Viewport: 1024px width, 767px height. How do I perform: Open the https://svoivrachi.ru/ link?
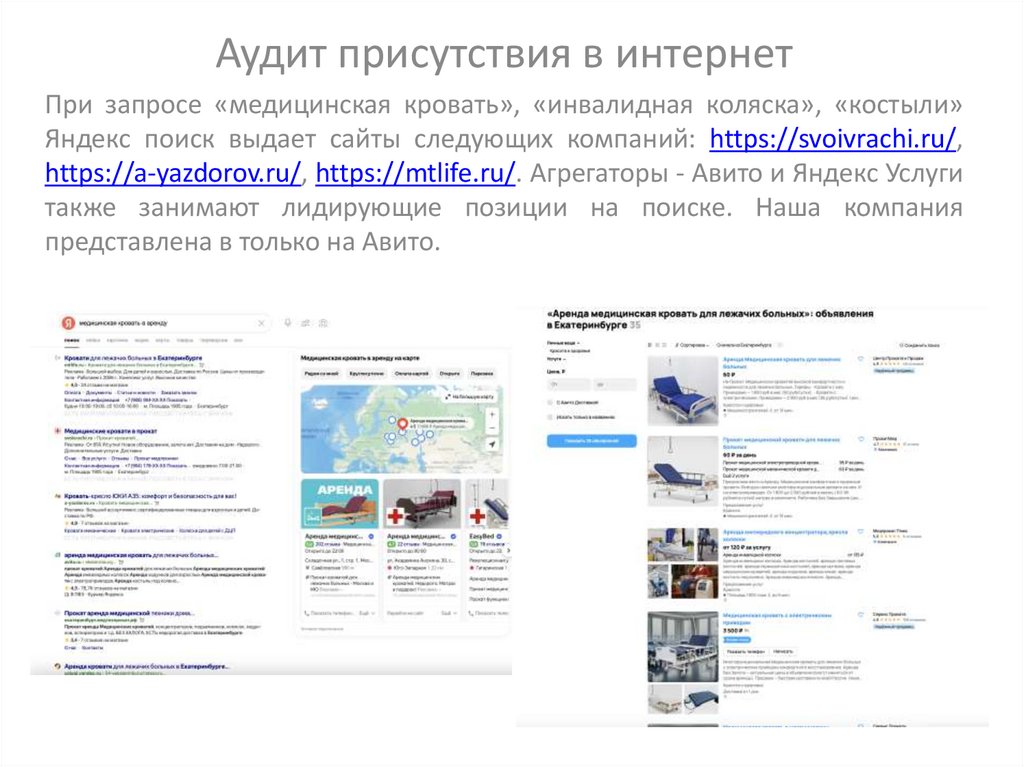coord(833,139)
